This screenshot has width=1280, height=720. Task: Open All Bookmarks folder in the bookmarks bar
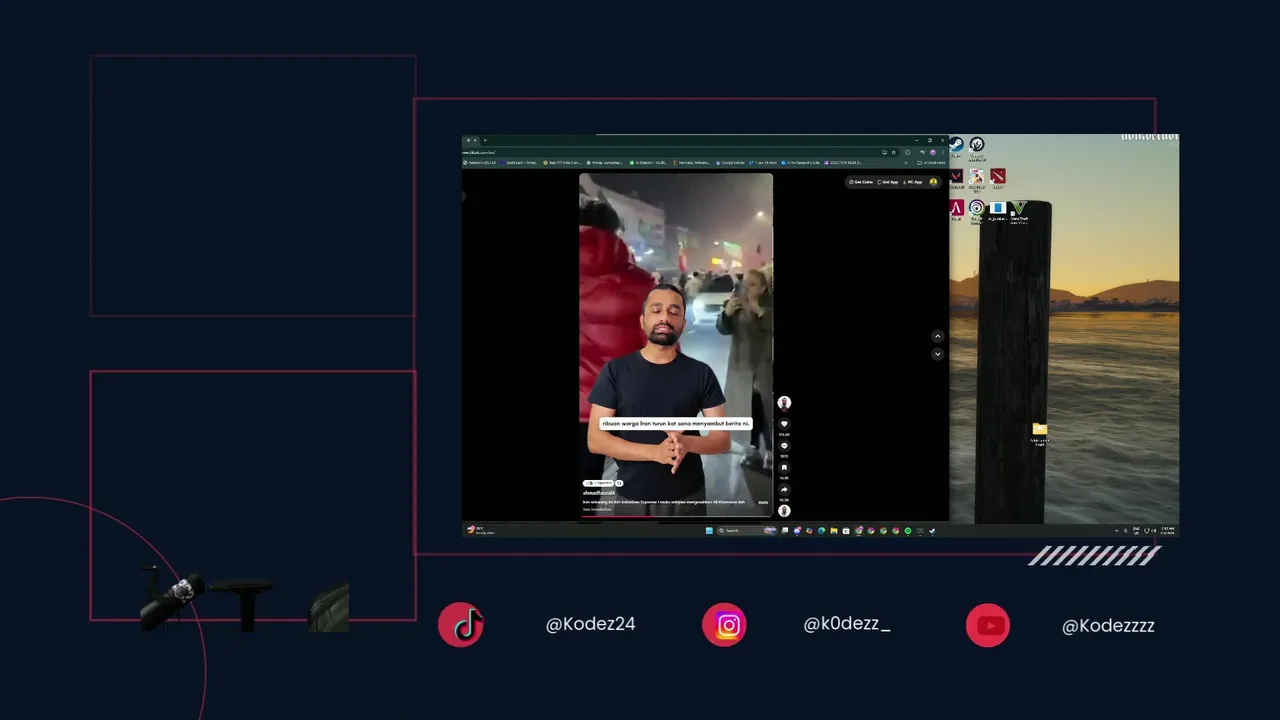(x=931, y=163)
